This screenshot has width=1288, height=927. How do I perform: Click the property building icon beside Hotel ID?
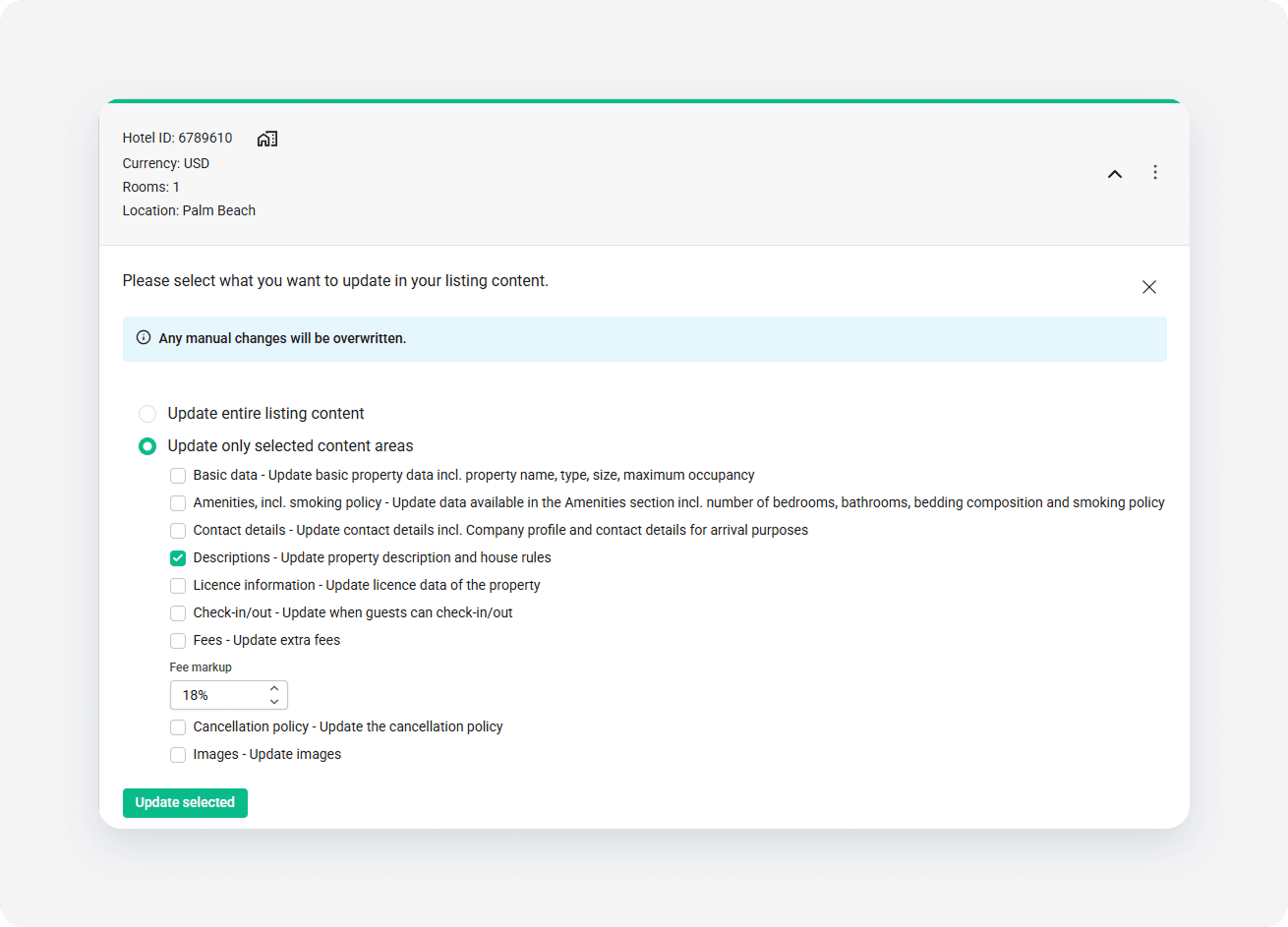(267, 139)
